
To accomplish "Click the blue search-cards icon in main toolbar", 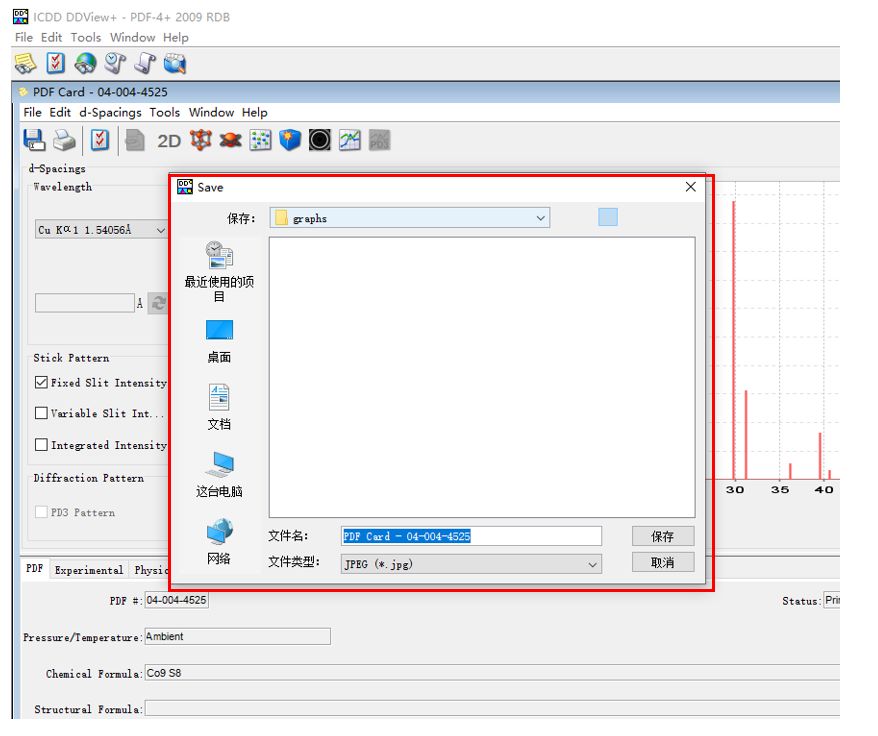I will 175,63.
